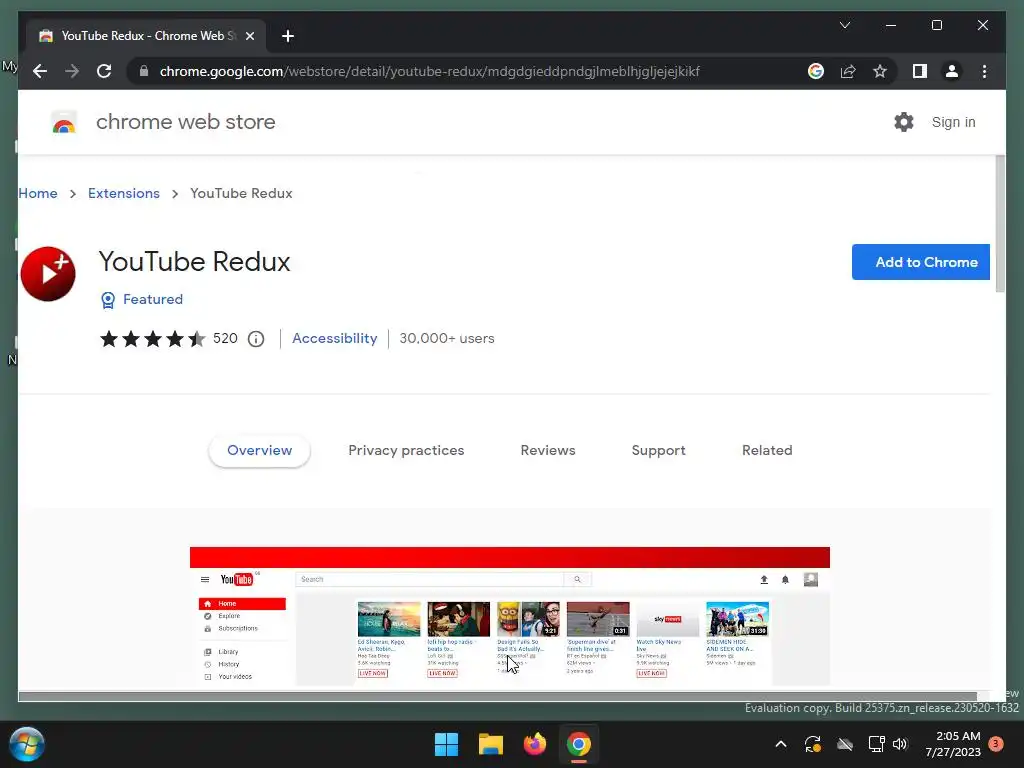Click the Featured badge icon
The width and height of the screenshot is (1024, 768).
tap(108, 300)
